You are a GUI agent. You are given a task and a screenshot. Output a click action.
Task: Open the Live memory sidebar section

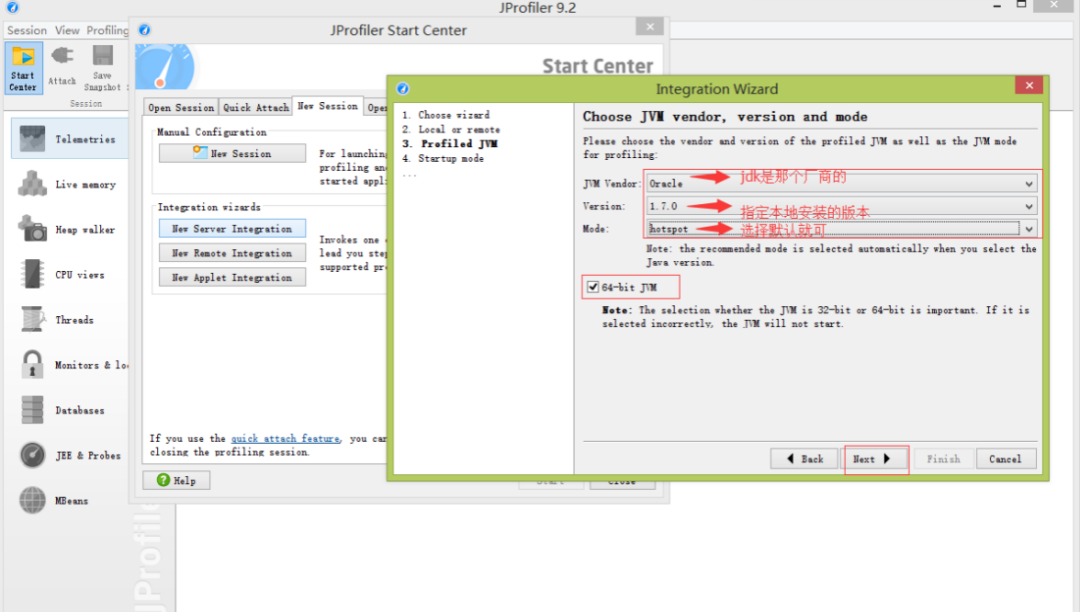coord(69,184)
